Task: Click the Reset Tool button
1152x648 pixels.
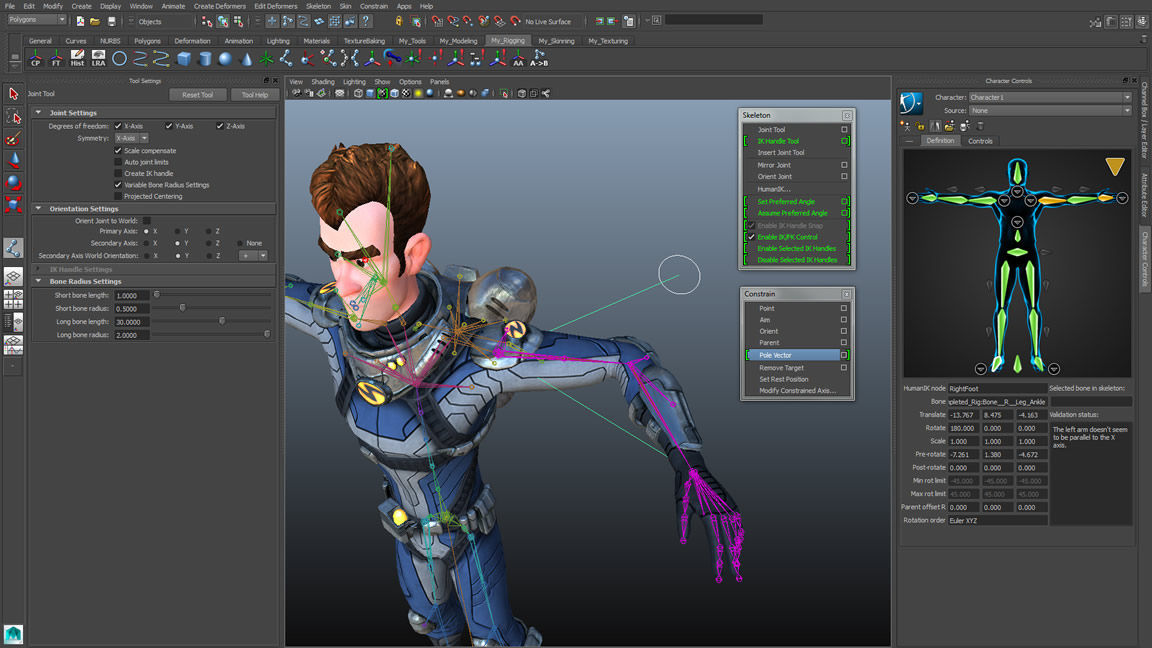Action: 198,95
